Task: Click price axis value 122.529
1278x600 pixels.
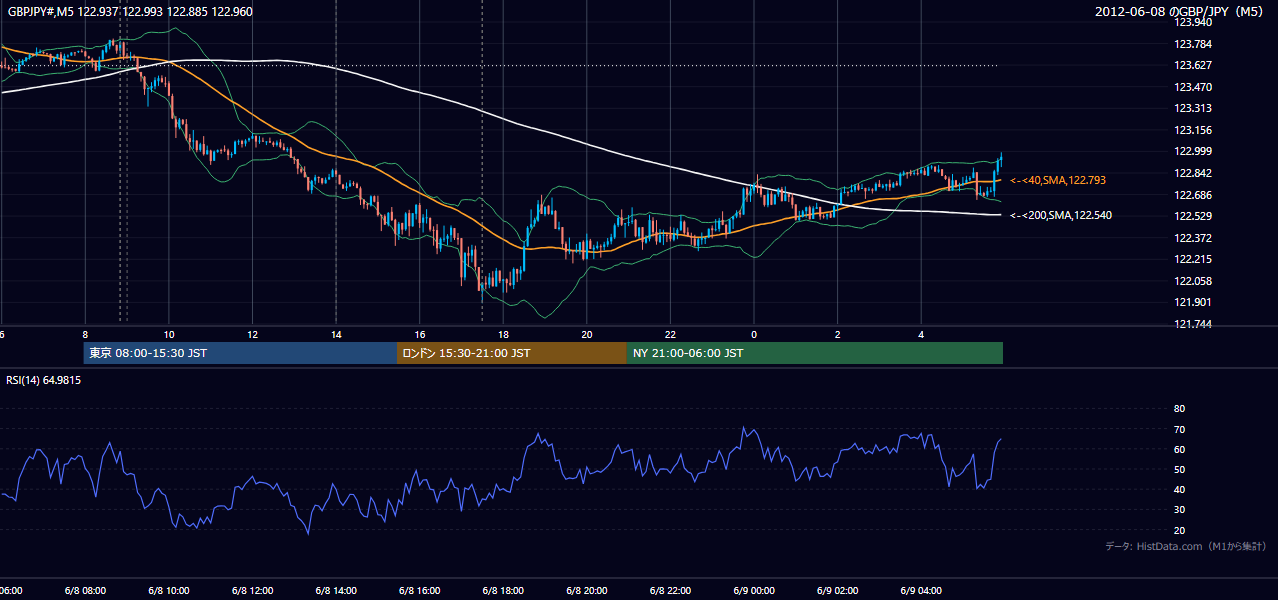Action: (x=1192, y=216)
